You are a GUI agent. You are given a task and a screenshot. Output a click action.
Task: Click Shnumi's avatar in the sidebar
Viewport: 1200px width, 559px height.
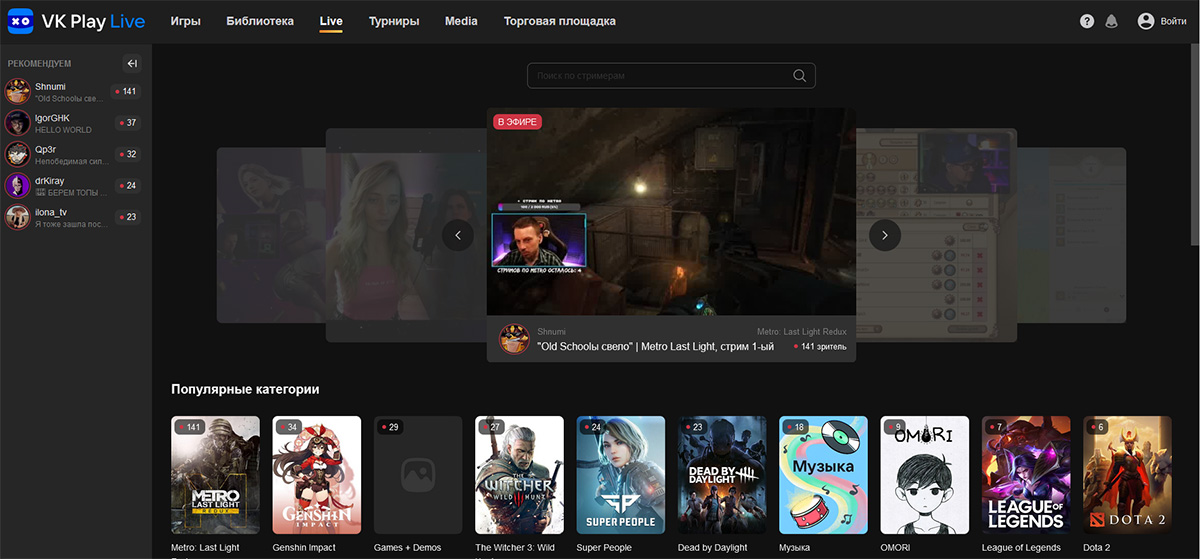[x=17, y=92]
